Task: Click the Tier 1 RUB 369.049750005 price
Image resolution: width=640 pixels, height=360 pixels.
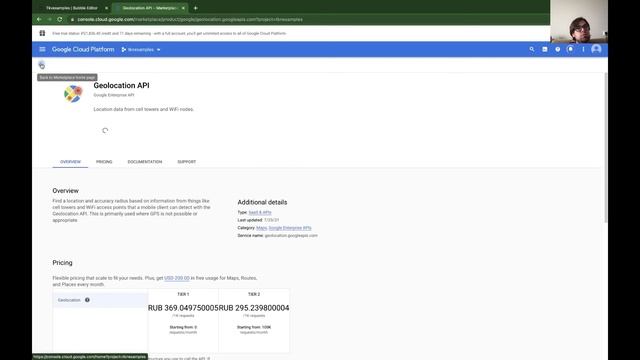Action: point(183,308)
